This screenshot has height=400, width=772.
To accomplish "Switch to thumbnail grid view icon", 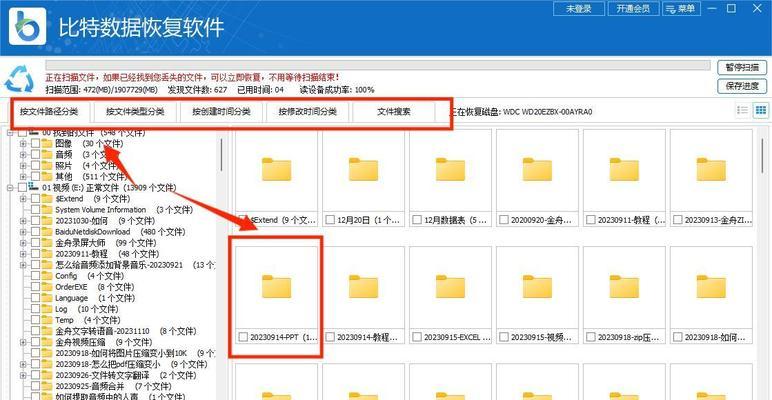I will point(761,110).
